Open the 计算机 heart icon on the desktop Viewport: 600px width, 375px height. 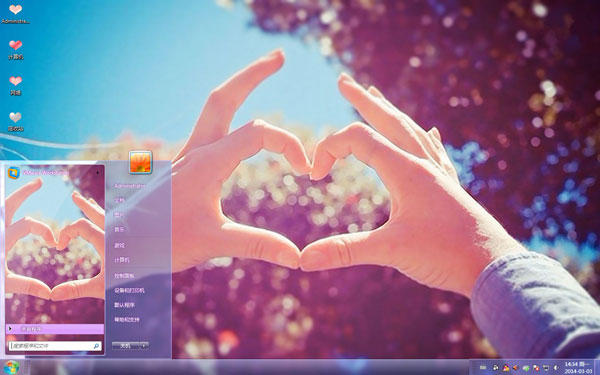(15, 45)
